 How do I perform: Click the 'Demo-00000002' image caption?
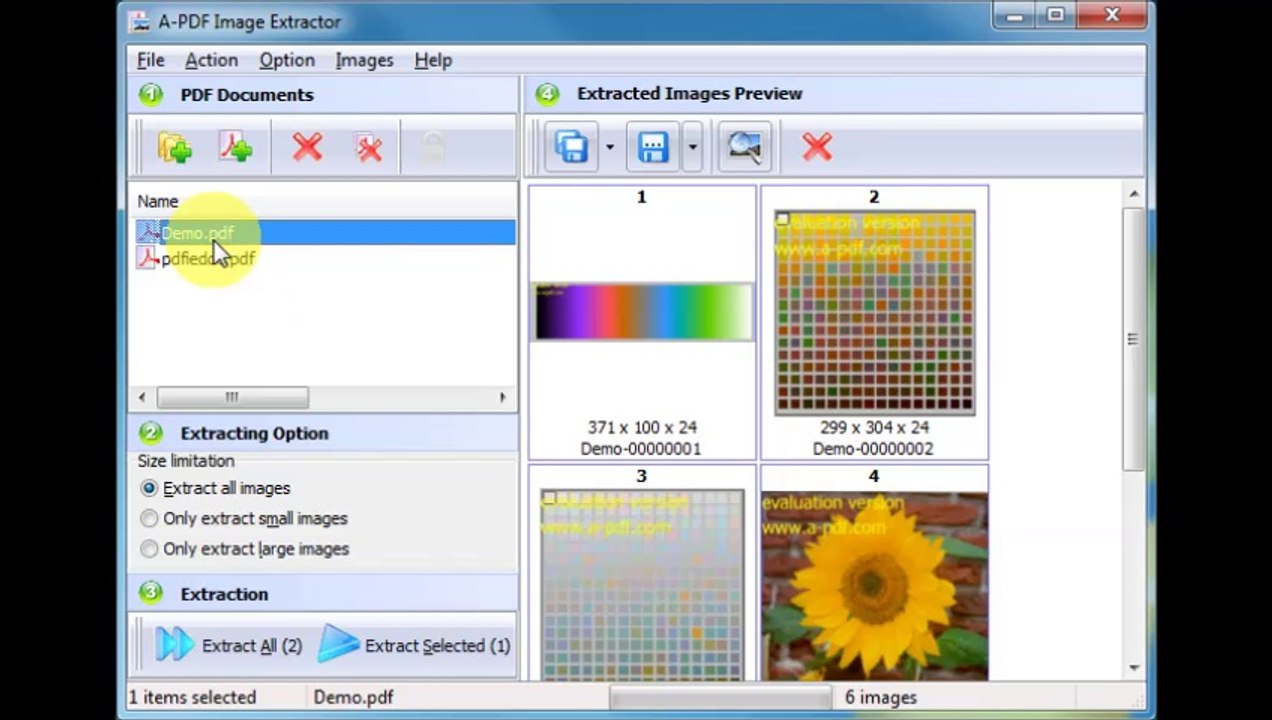click(873, 449)
